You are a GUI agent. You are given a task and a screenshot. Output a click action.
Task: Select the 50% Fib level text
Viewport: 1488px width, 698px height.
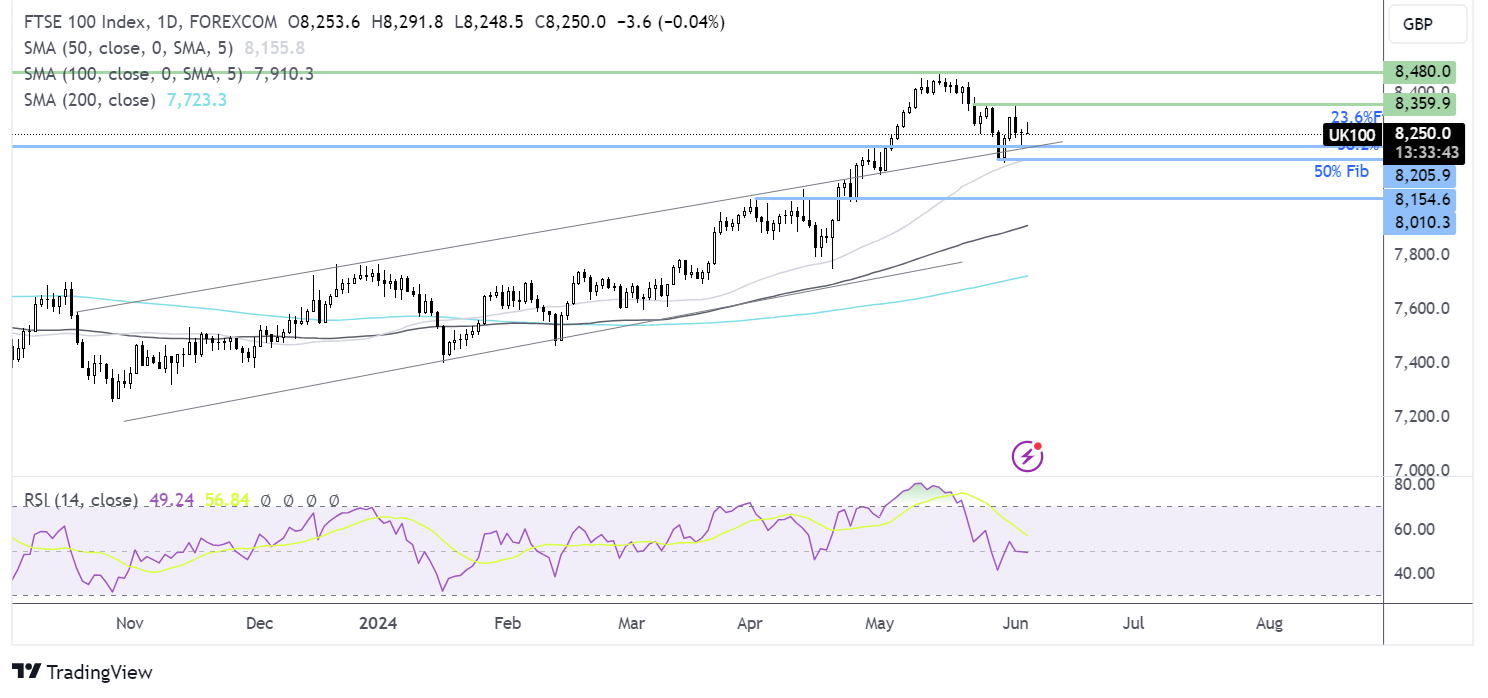pos(1341,171)
